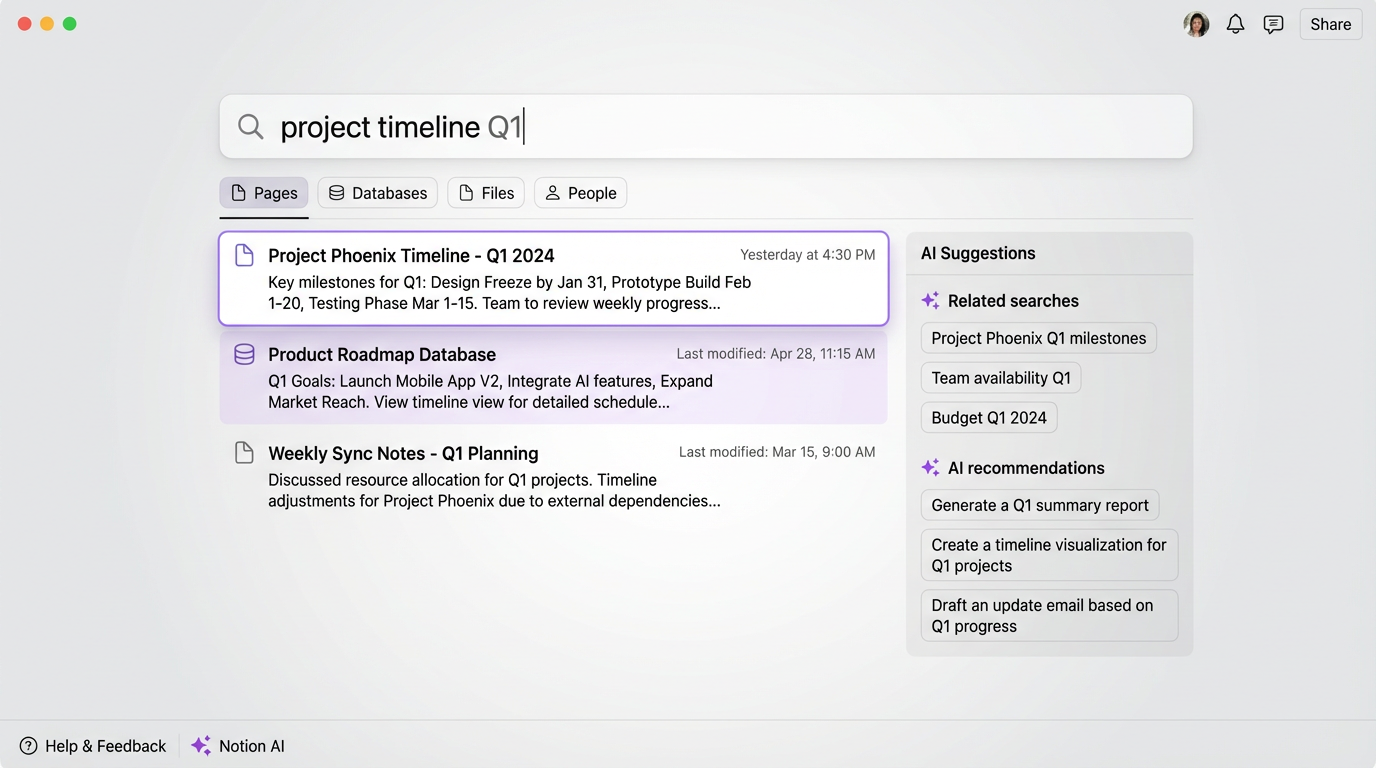Click the Share button

coord(1330,23)
